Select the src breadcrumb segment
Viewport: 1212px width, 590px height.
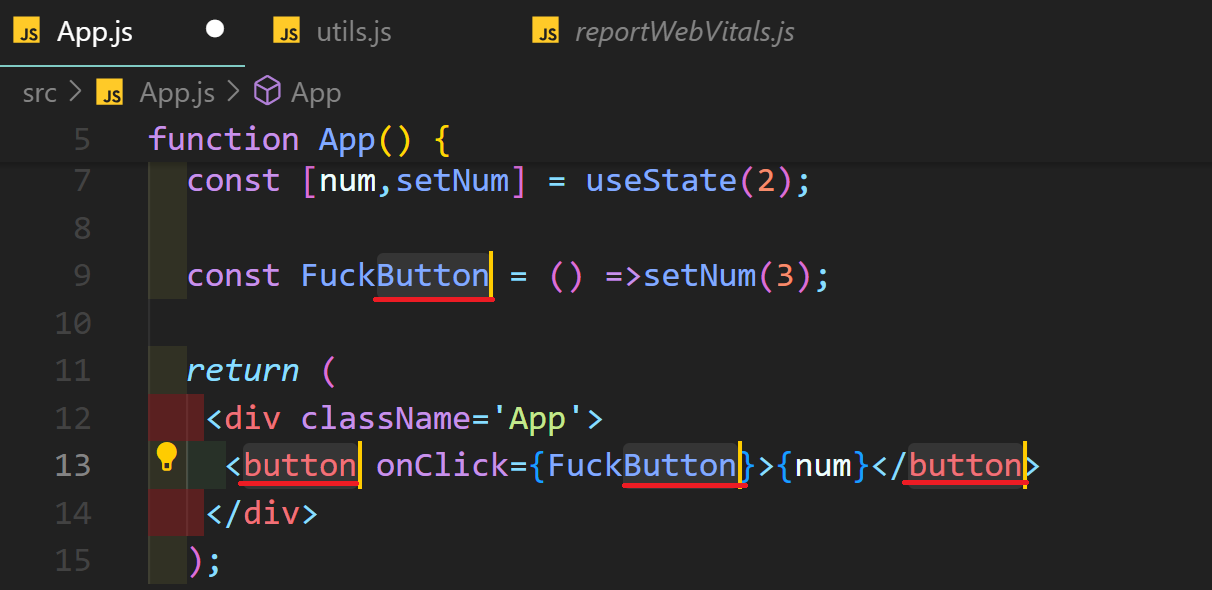click(40, 93)
